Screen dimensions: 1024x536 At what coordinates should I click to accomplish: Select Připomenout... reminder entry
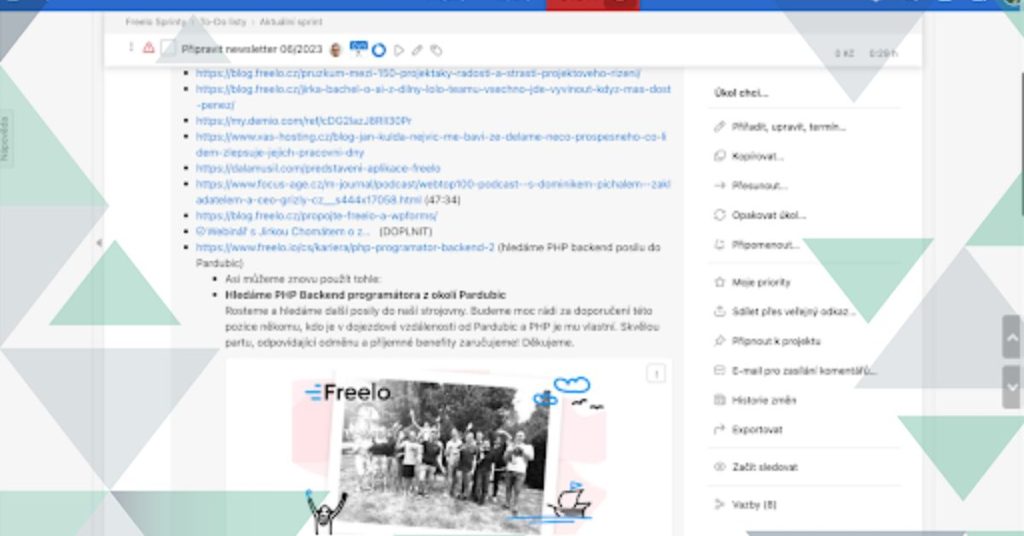[x=765, y=245]
